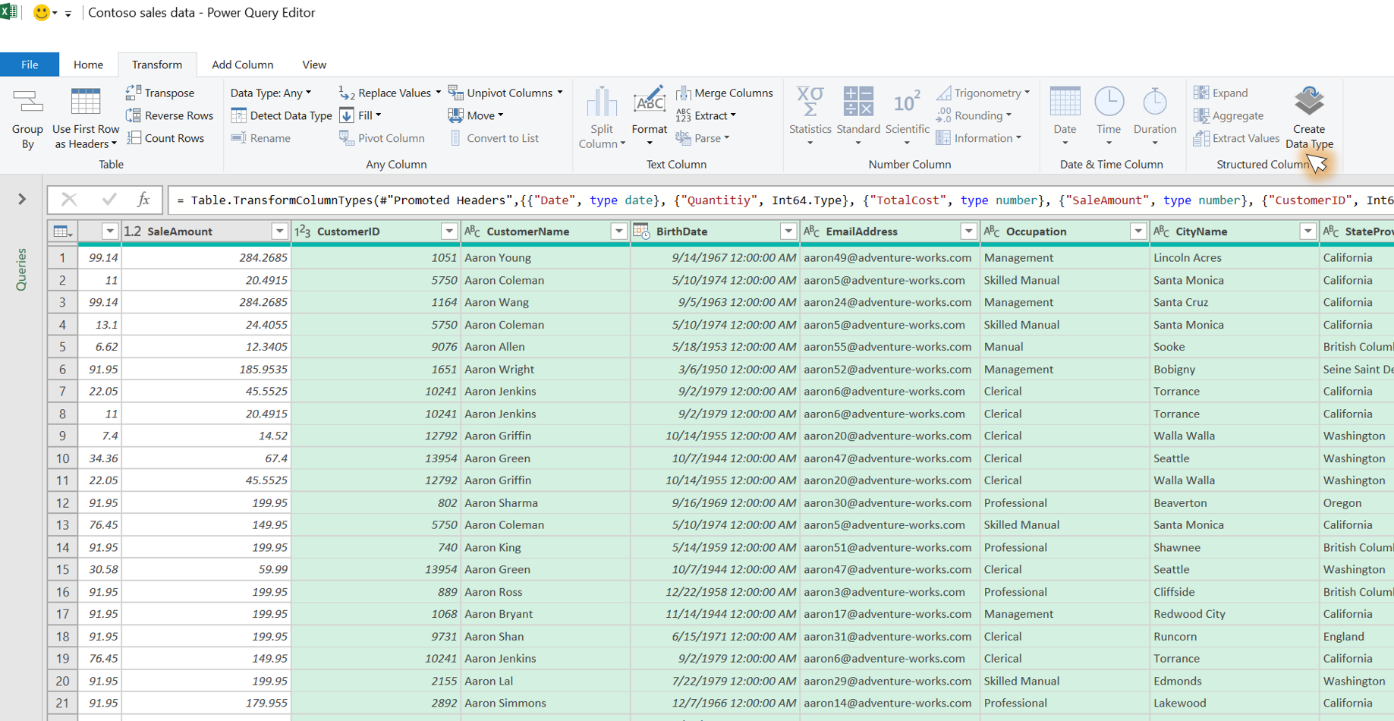This screenshot has height=721, width=1394.
Task: Open the CustomerName column filter dropdown
Action: tap(619, 232)
